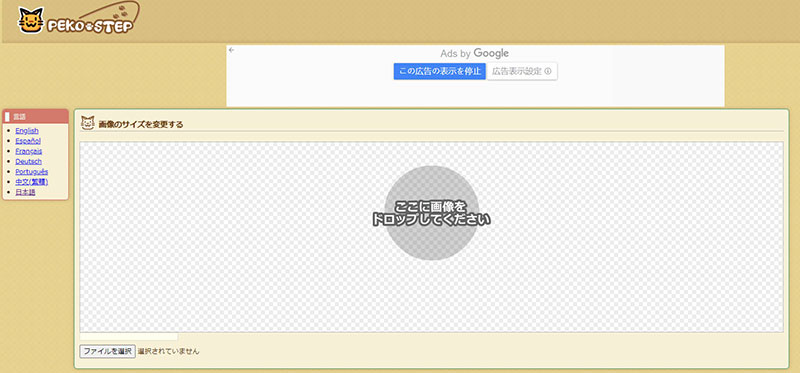Choose a file with ファイルを選択 button
Screen dimensions: 800x373
(108, 351)
